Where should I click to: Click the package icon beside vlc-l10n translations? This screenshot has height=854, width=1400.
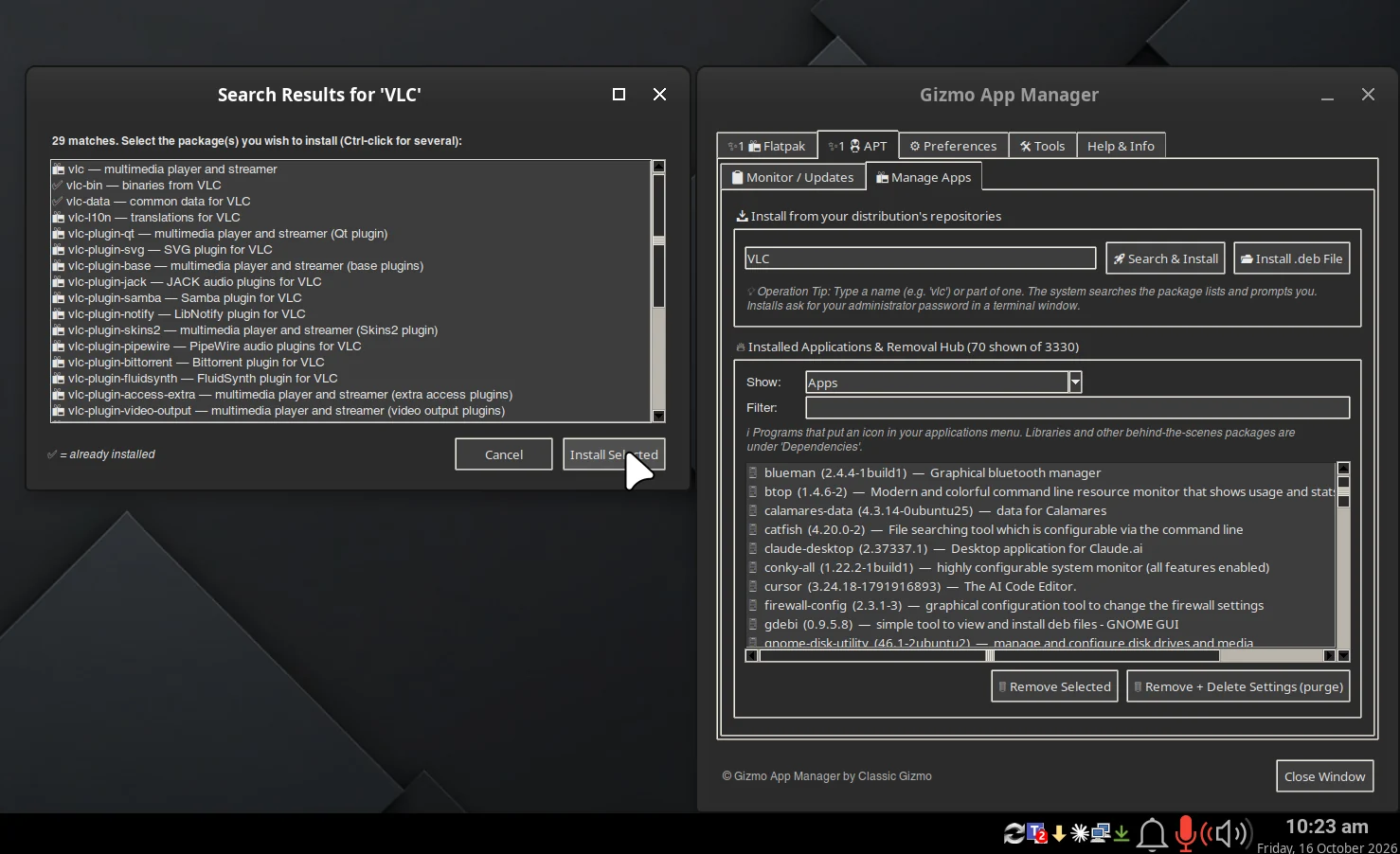(x=59, y=218)
